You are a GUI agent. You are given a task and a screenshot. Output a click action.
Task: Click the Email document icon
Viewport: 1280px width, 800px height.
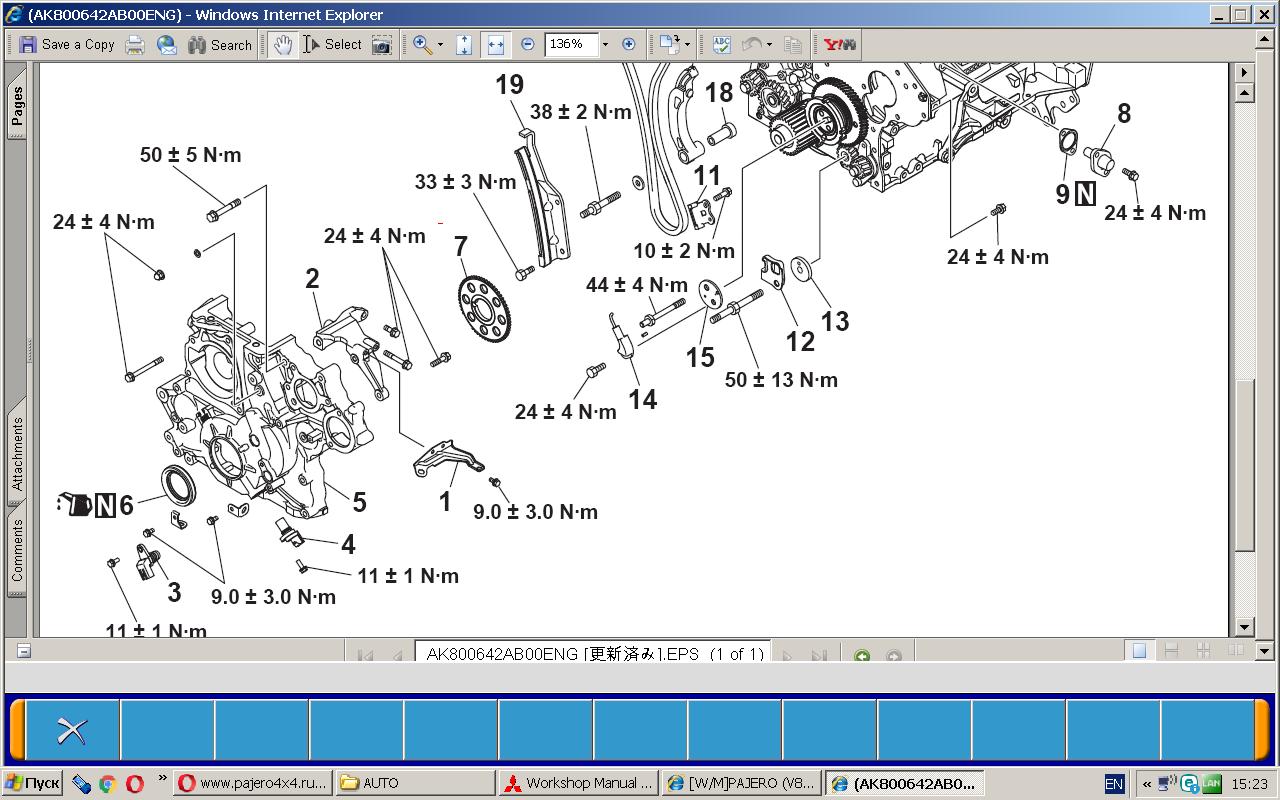click(x=167, y=45)
